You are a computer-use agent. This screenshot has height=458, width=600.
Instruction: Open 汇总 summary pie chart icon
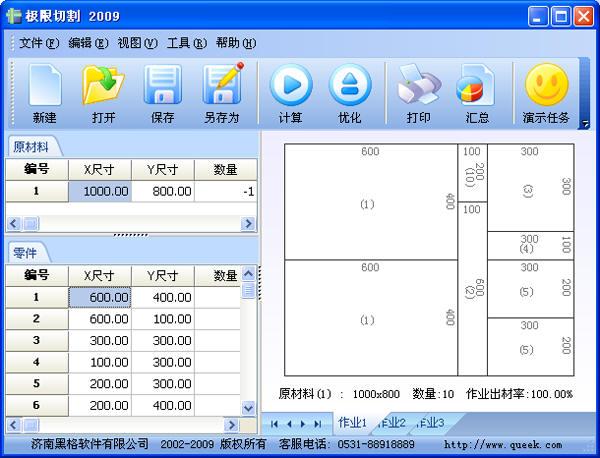(476, 85)
